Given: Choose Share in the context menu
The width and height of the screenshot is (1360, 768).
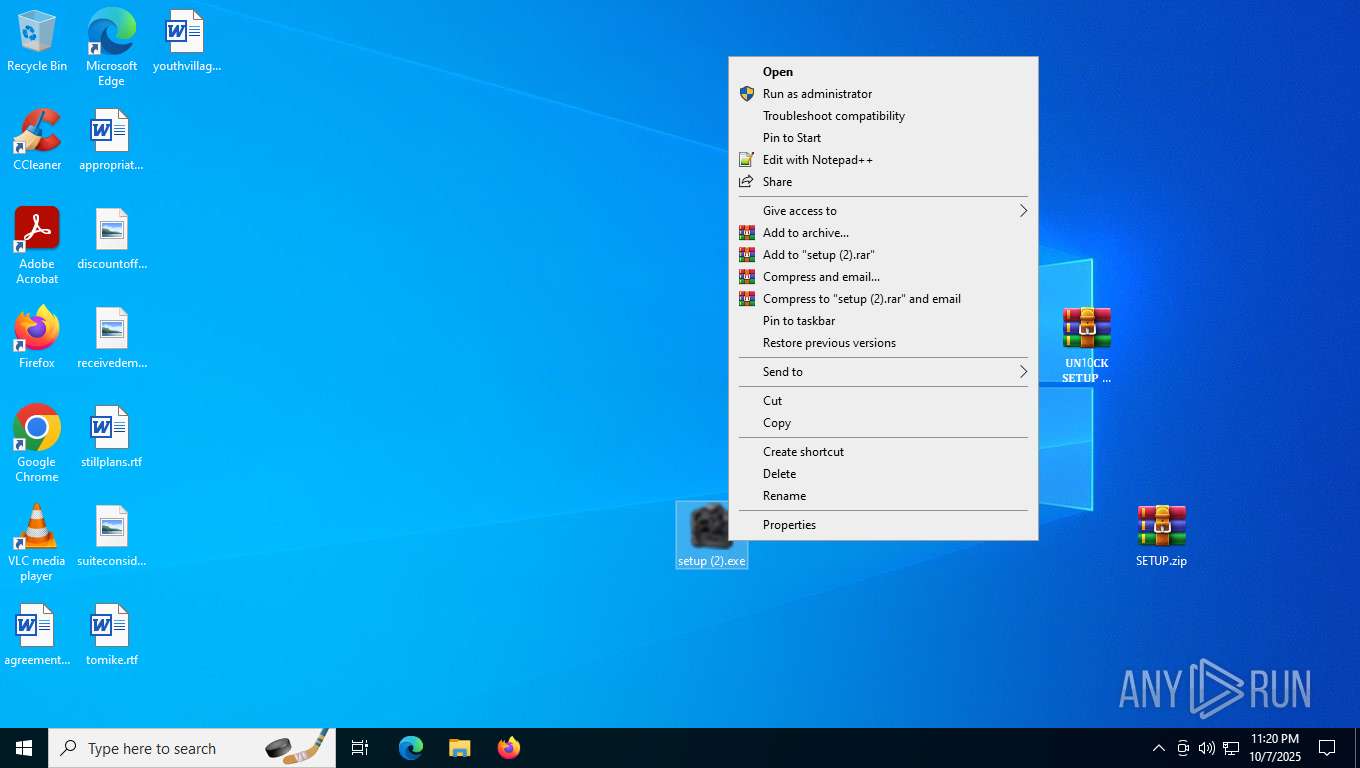Looking at the screenshot, I should pos(883,182).
